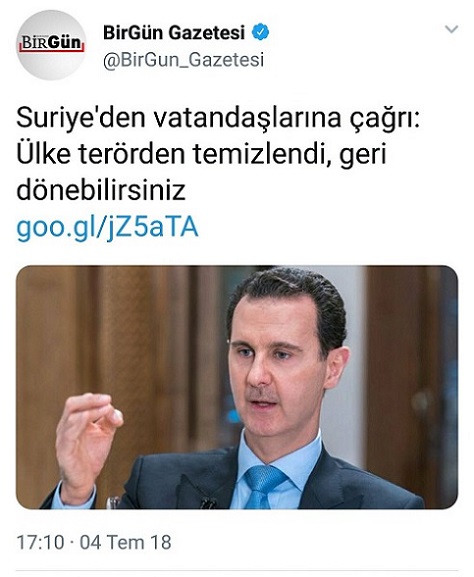The image size is (474, 577).
Task: Follow the goo.gl/jZ5aTA link
Action: point(107,228)
